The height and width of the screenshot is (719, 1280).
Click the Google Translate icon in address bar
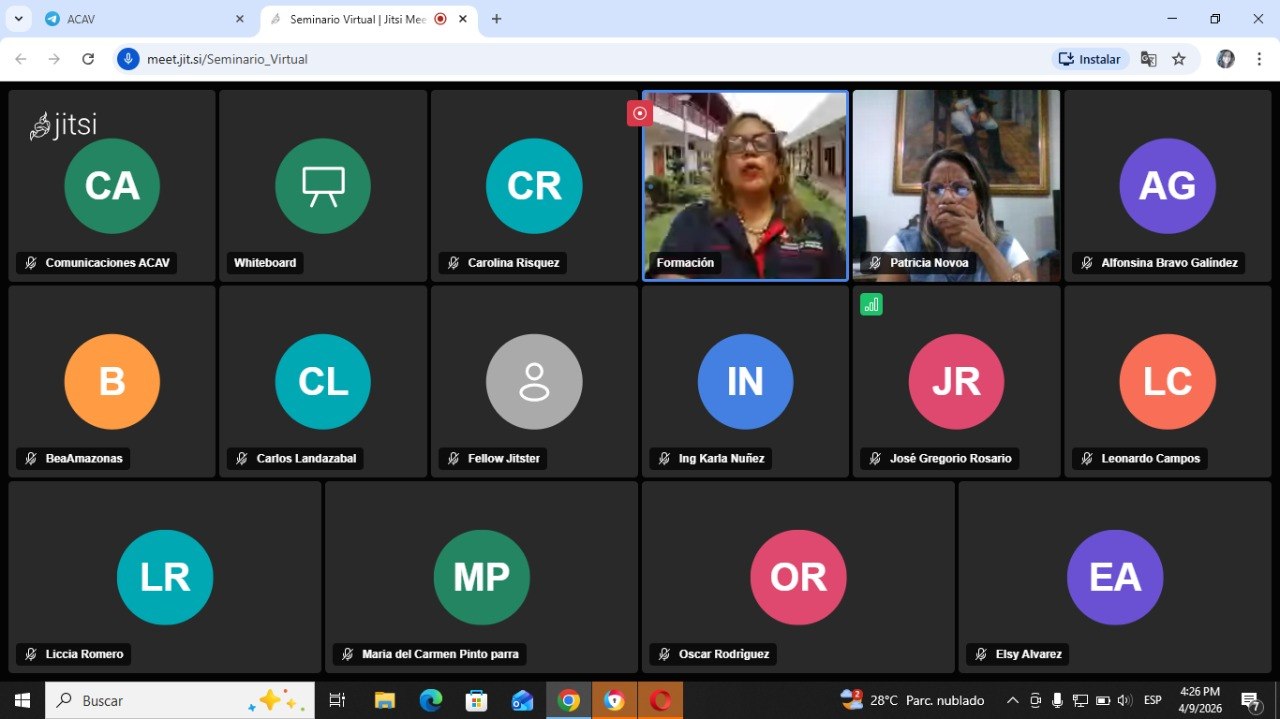(1148, 59)
